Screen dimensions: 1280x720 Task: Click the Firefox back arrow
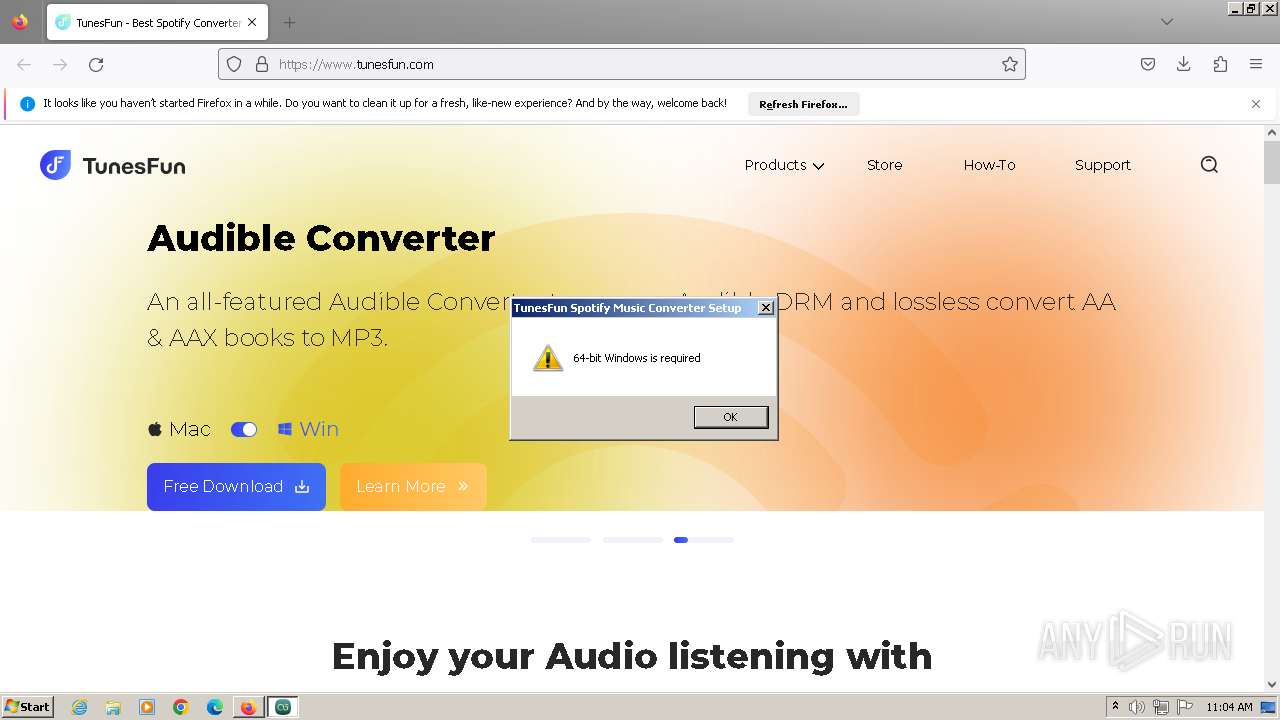24,64
